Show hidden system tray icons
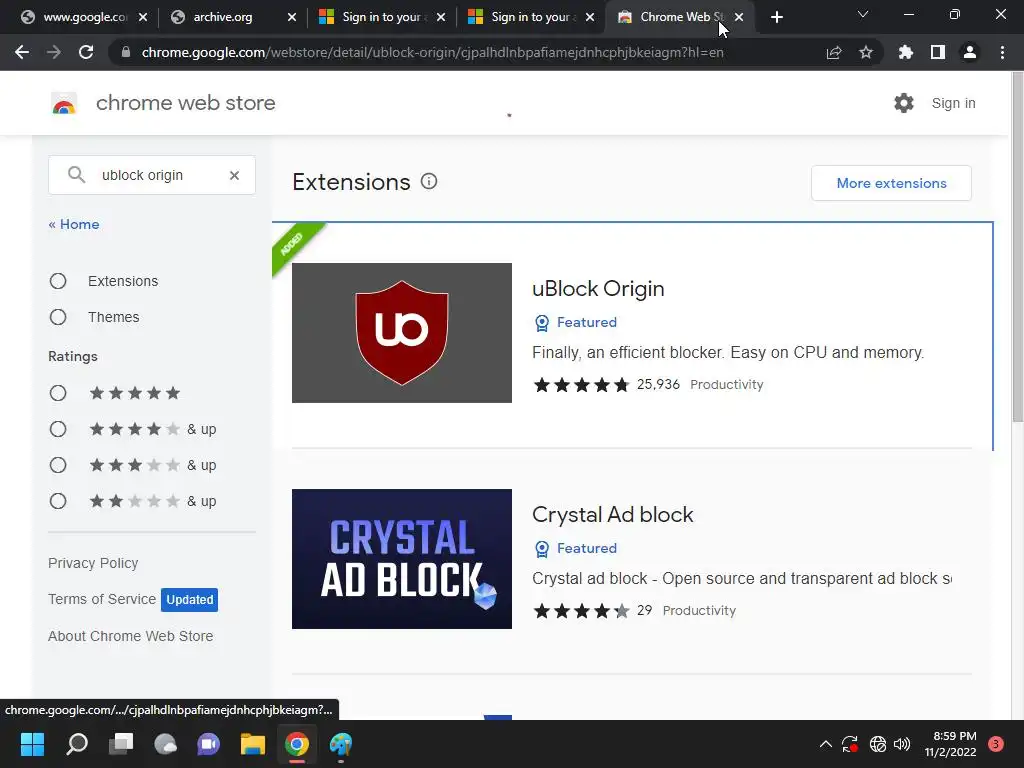 pos(825,744)
